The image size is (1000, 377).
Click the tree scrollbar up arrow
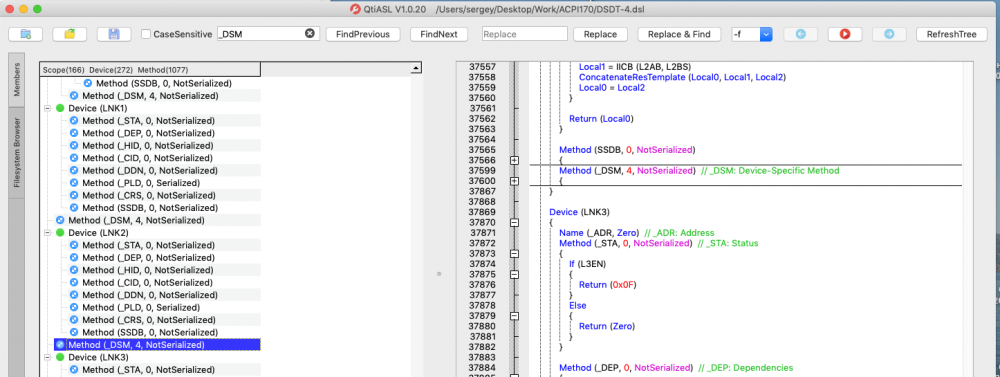point(416,68)
